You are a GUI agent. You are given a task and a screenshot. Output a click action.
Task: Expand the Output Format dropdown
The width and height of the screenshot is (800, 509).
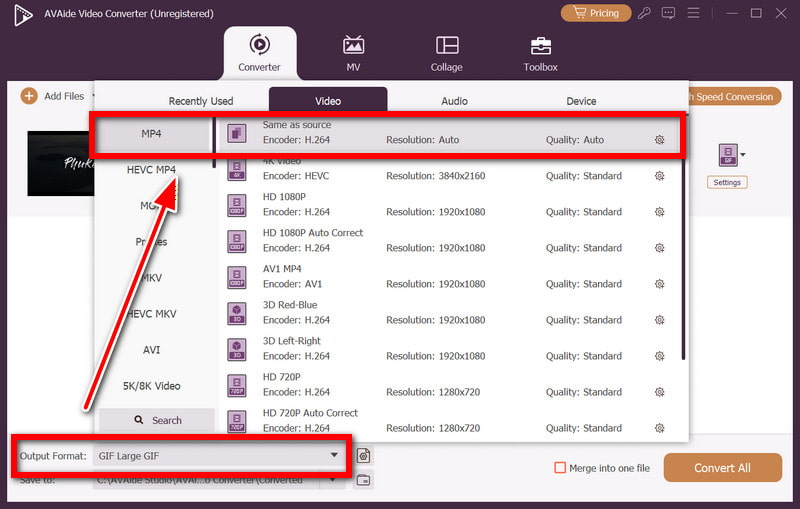point(334,456)
